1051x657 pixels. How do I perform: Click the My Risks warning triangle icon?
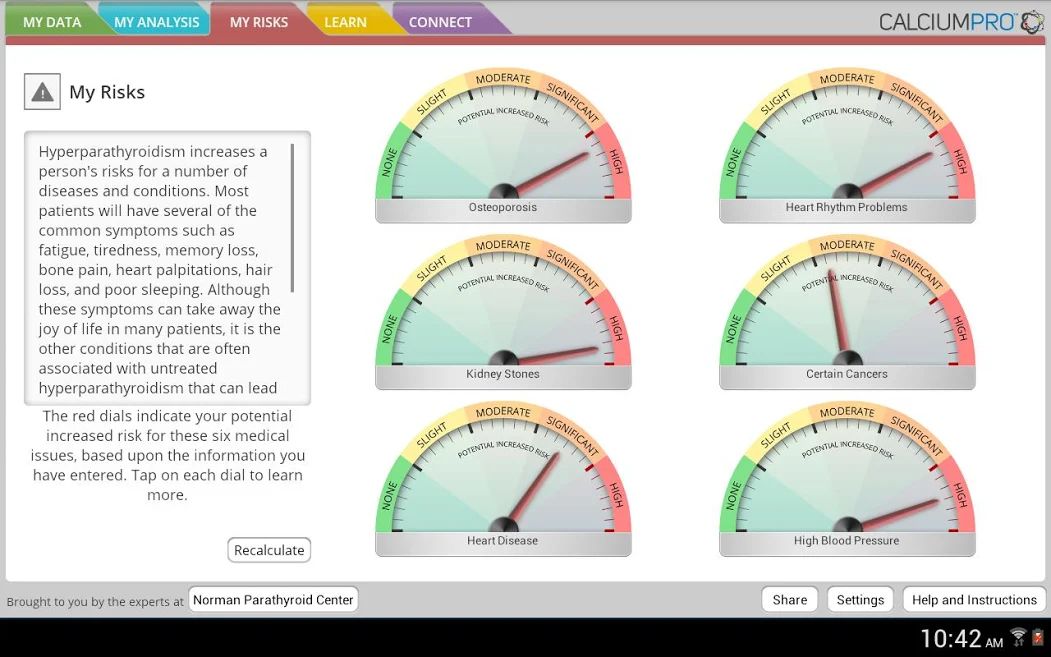click(42, 92)
